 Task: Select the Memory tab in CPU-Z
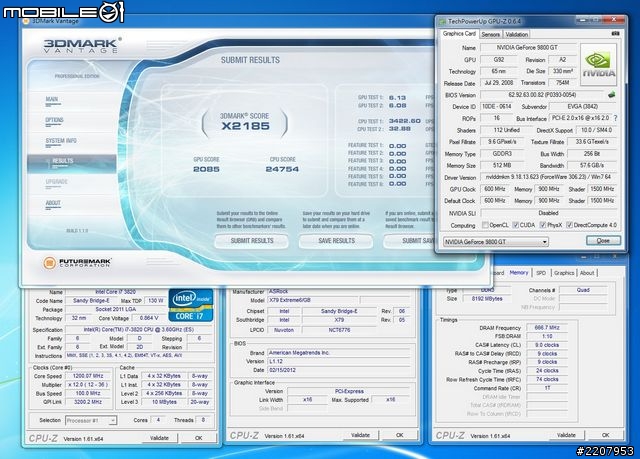(x=519, y=273)
